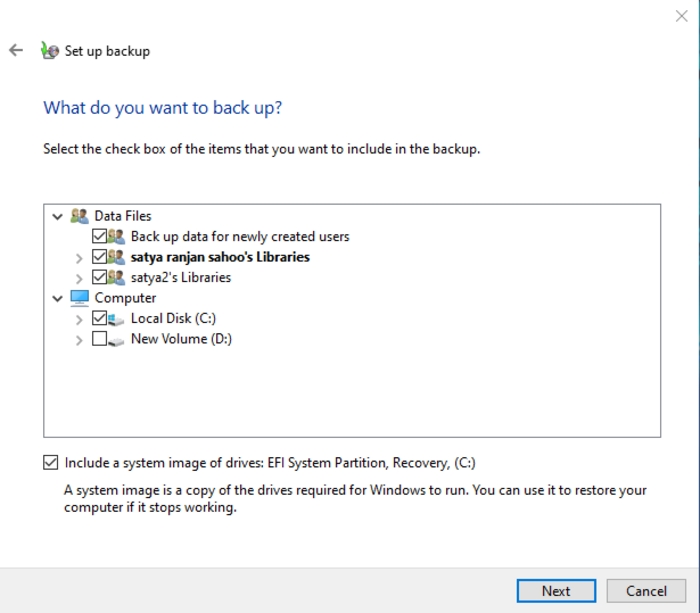Click the satya2's Libraries user icon
The width and height of the screenshot is (700, 613).
coord(117,277)
